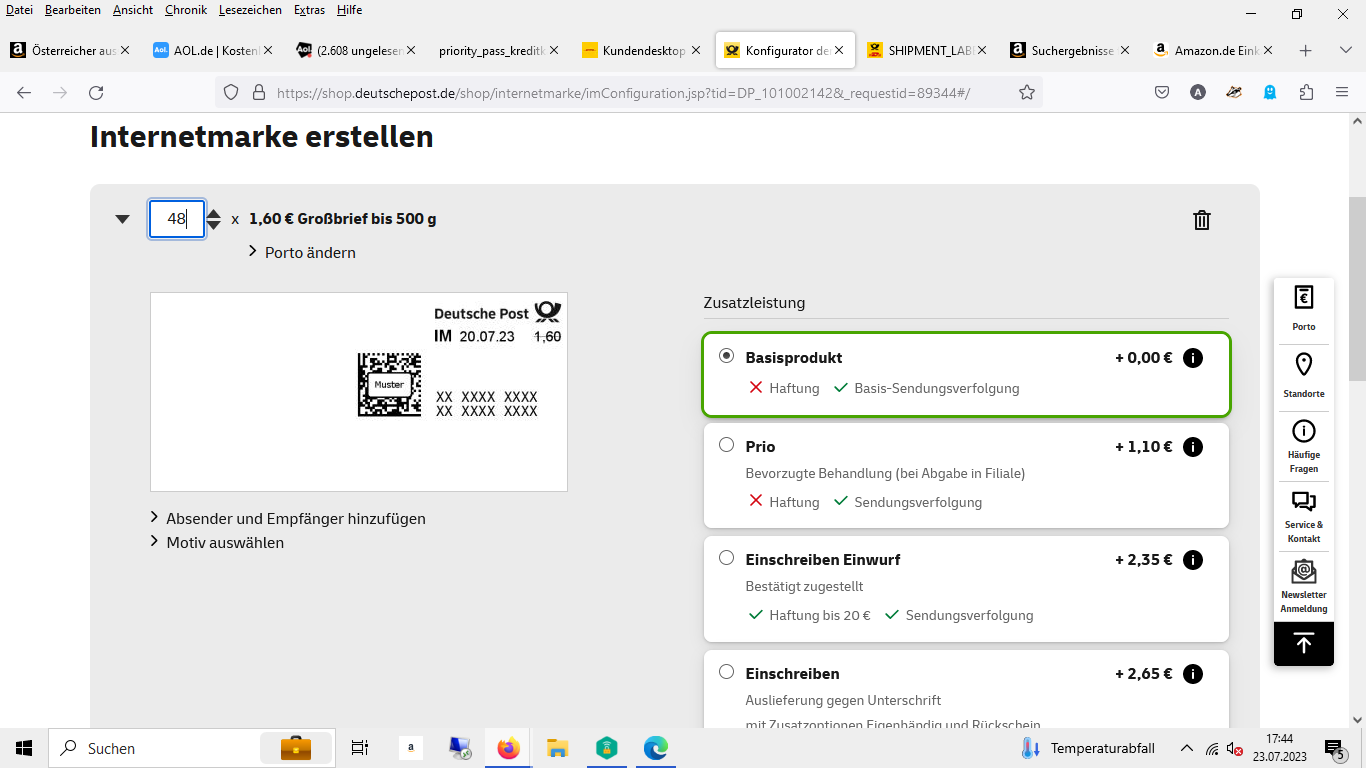Open Microsoft Edge from taskbar

(655, 748)
